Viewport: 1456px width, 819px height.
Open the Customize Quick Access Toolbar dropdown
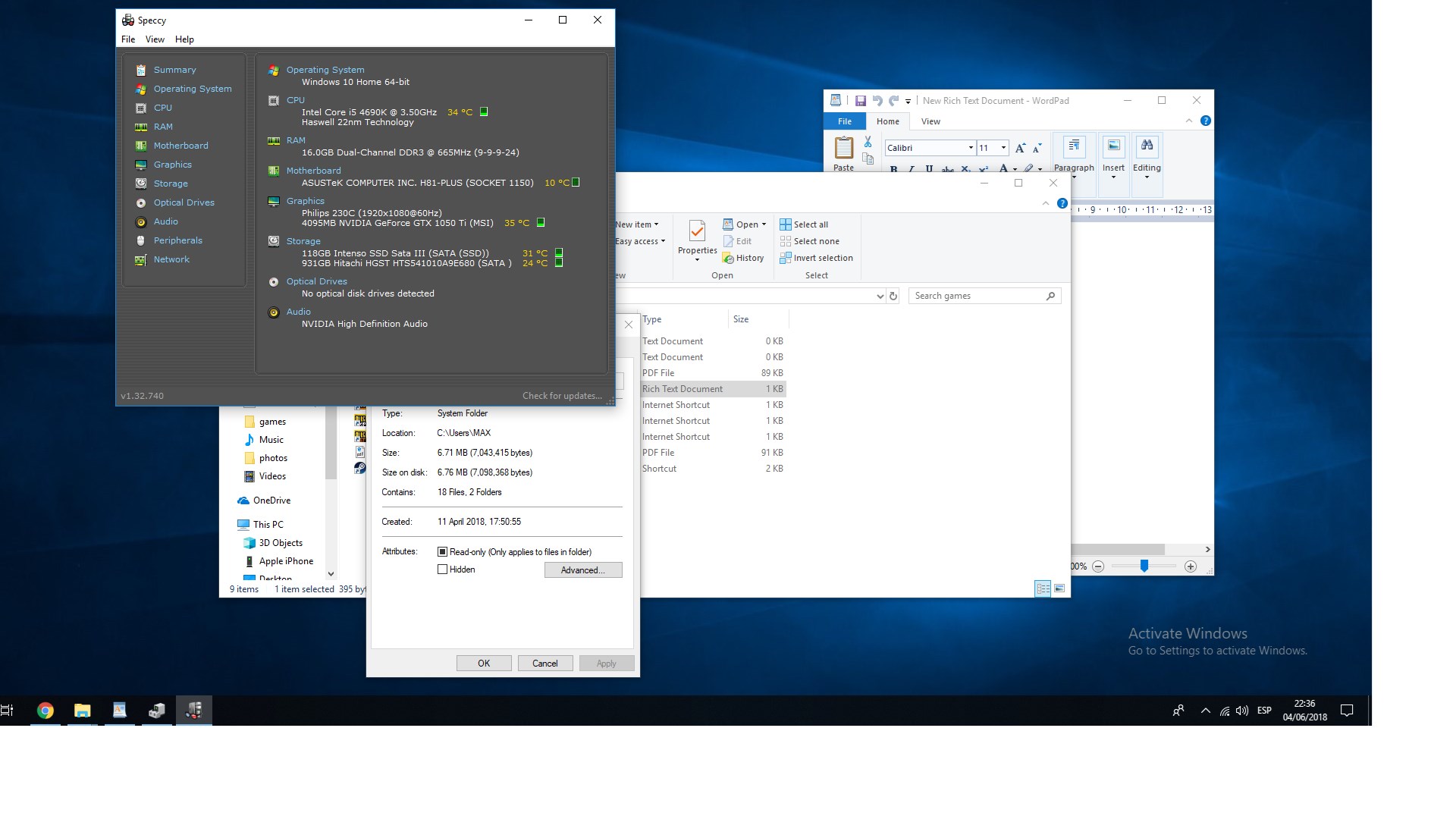(908, 101)
